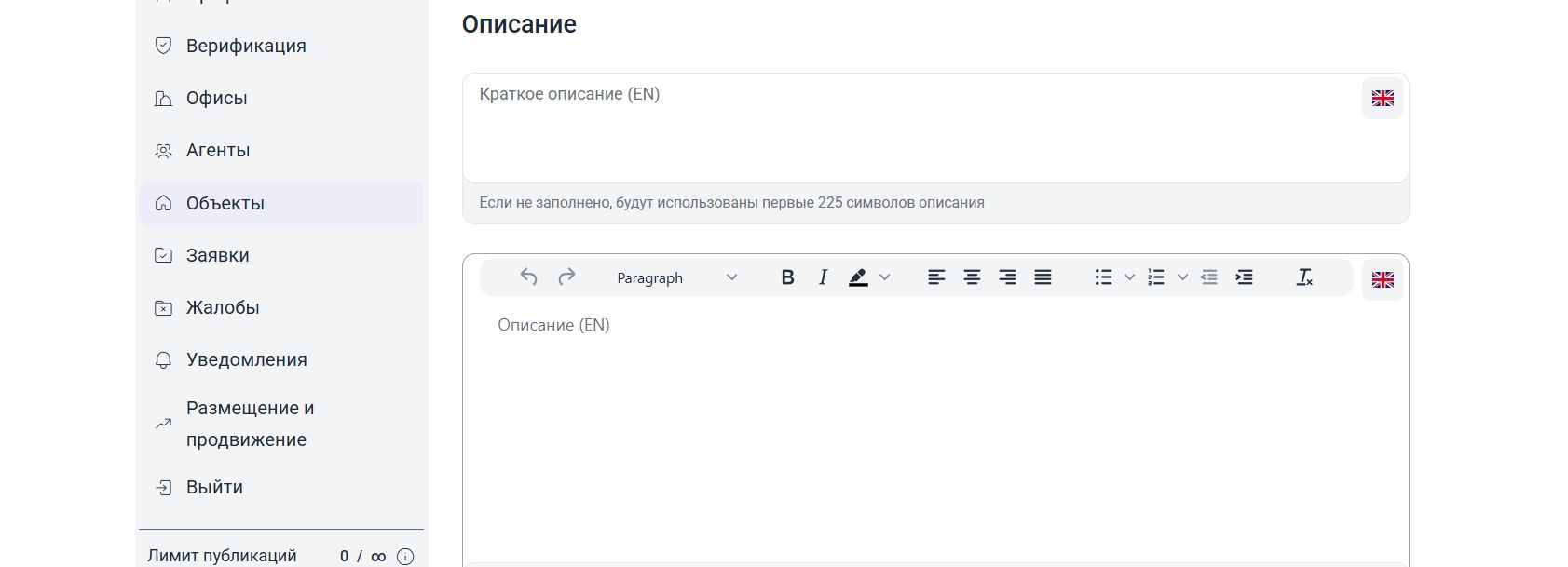Click the Уведомления bell icon

[x=163, y=359]
